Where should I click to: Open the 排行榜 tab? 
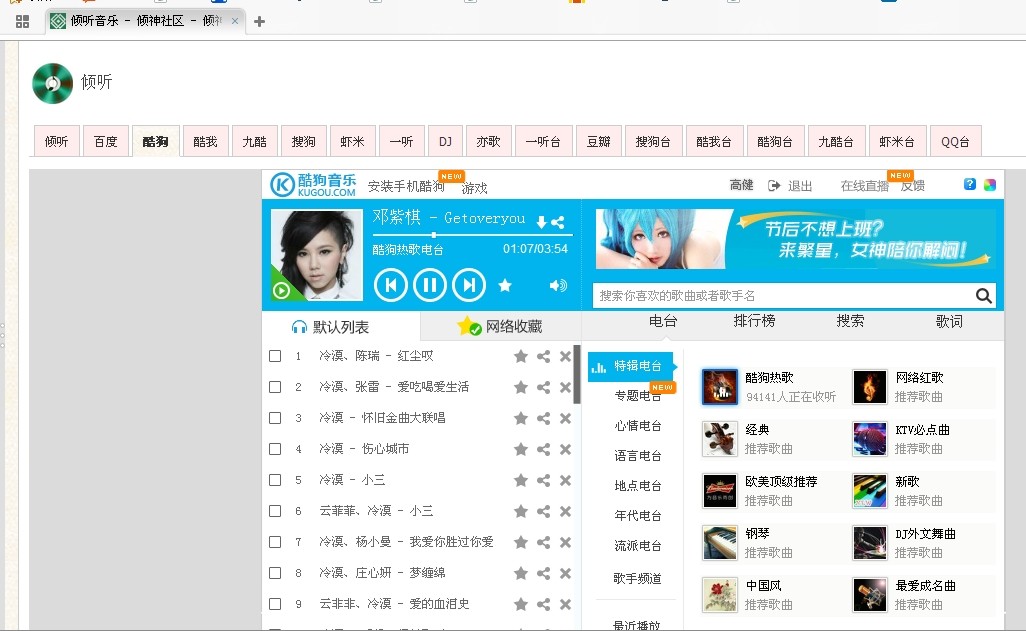point(754,321)
